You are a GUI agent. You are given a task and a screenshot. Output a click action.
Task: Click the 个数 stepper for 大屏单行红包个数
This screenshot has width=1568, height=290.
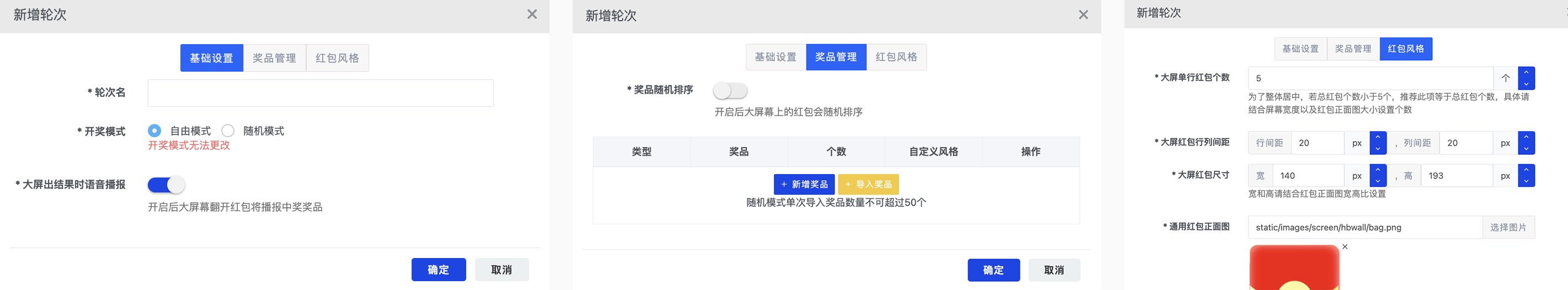click(1526, 78)
